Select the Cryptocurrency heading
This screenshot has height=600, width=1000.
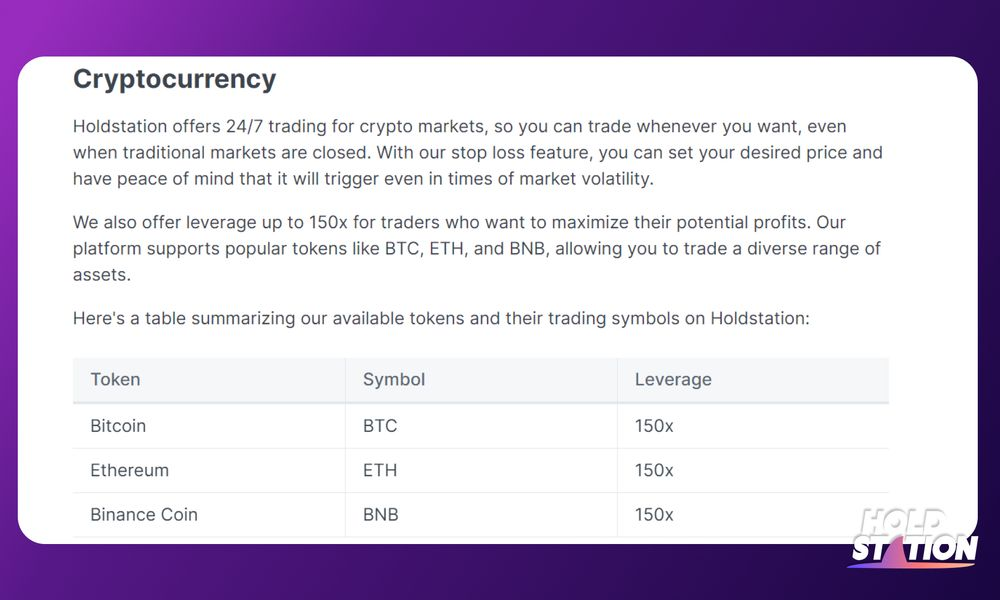pos(174,80)
